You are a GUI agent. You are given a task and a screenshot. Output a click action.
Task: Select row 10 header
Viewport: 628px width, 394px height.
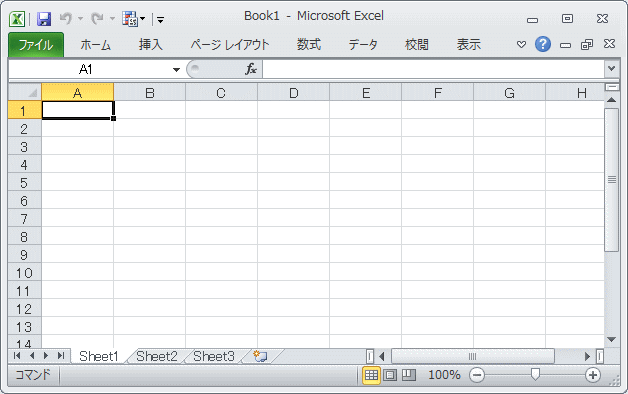[24, 273]
